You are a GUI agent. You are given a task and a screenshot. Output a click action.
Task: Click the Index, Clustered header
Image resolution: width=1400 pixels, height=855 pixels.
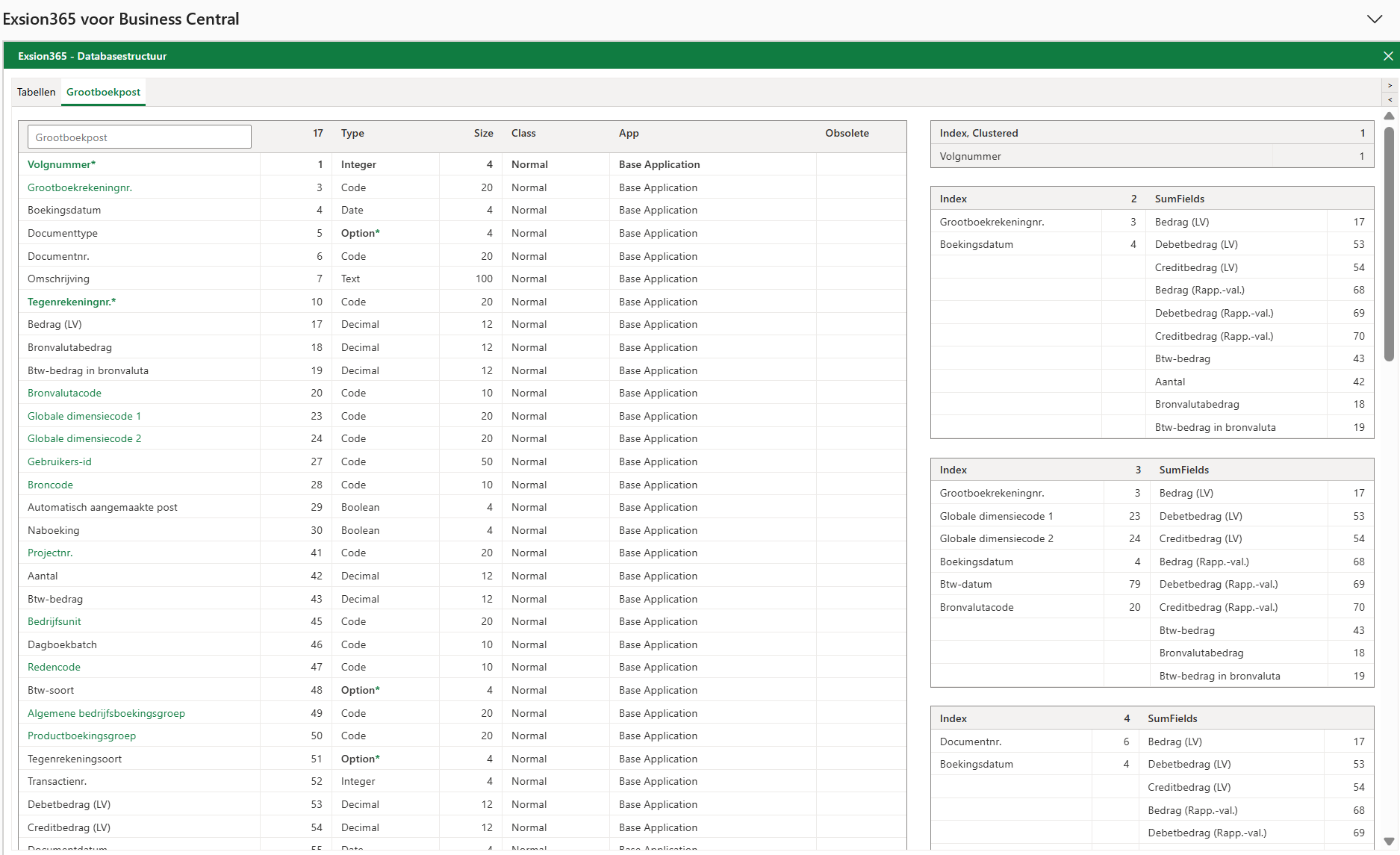click(x=979, y=133)
